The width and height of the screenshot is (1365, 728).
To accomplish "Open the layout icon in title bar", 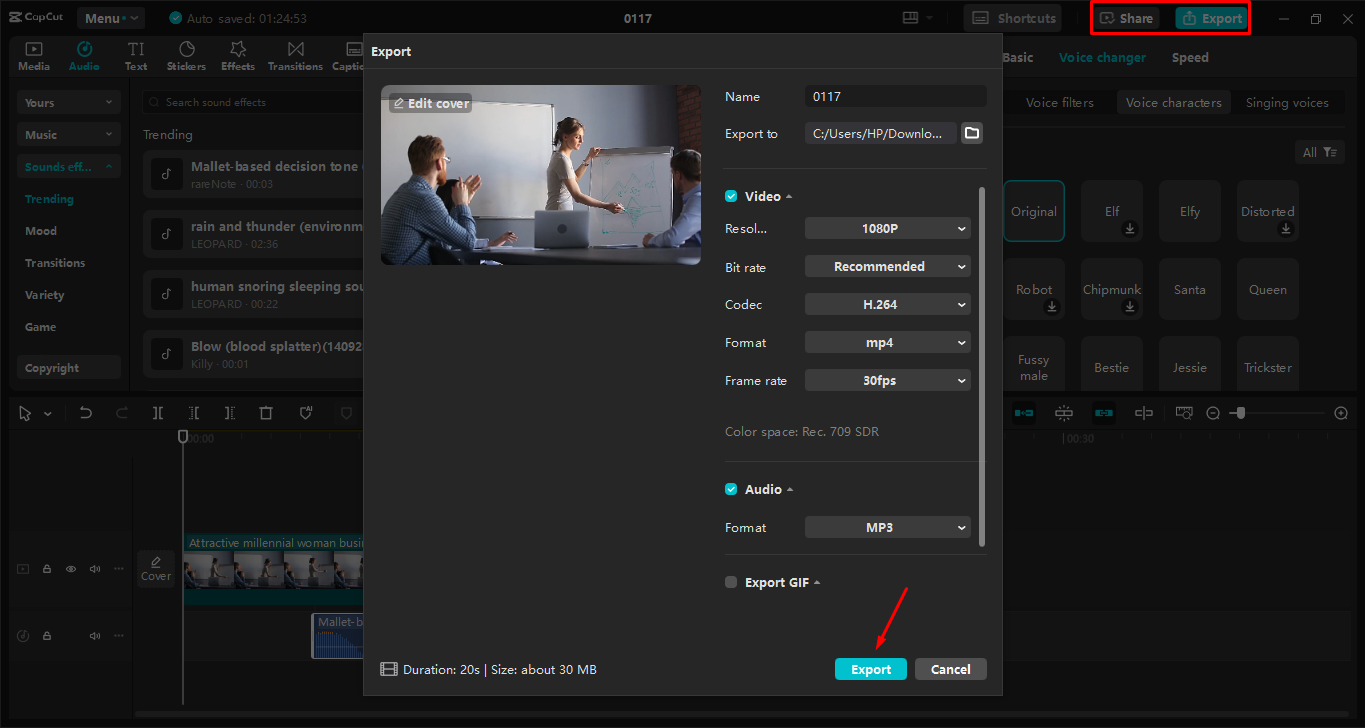I will point(910,18).
